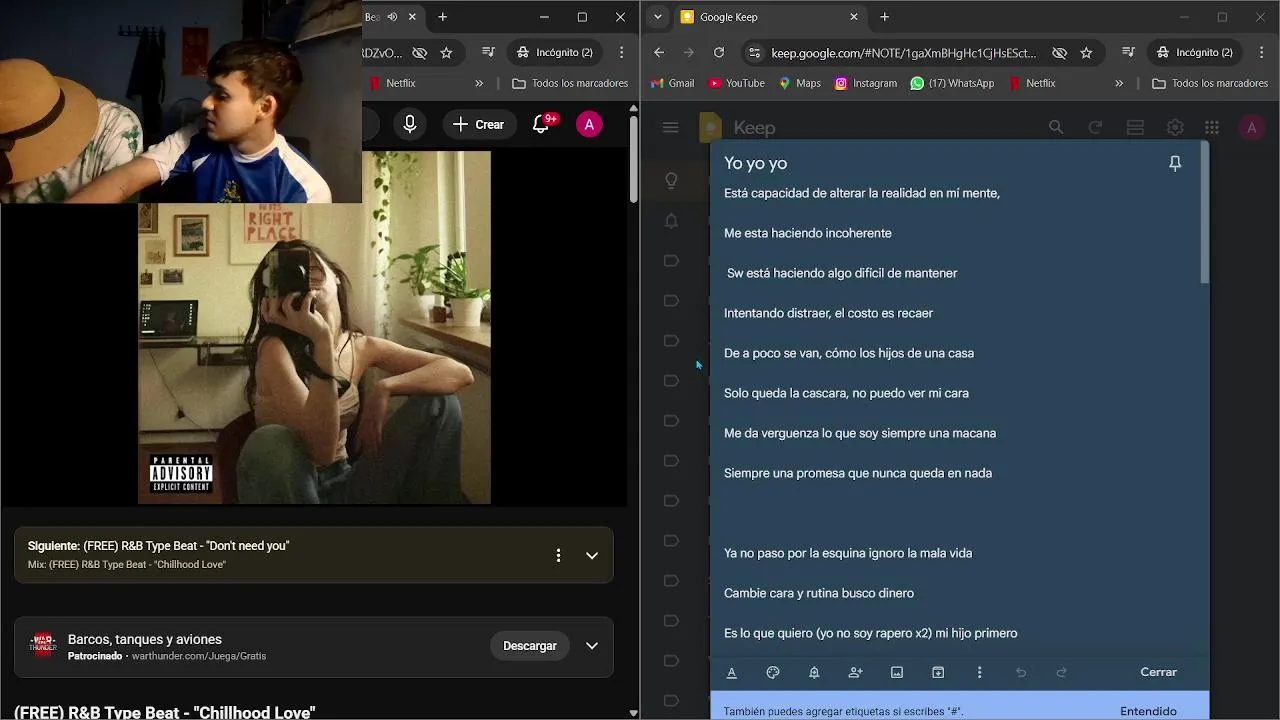The image size is (1280, 720).
Task: Open new tab in Keep window
Action: (884, 17)
